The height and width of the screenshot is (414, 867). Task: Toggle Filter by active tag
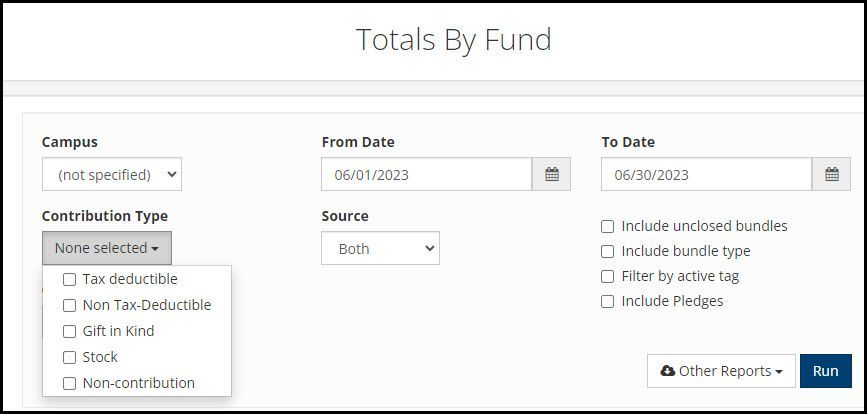click(x=608, y=276)
